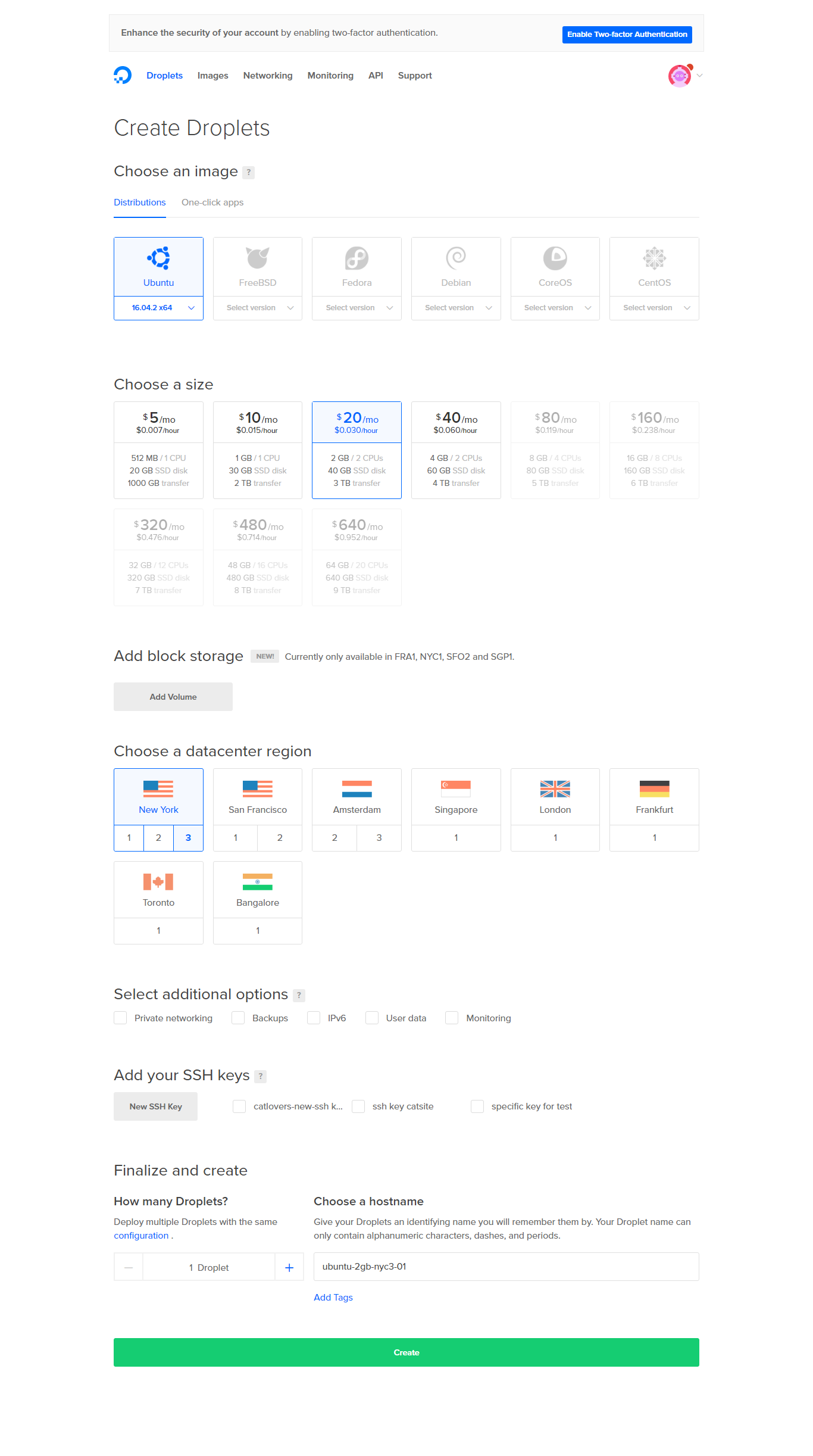Image resolution: width=813 pixels, height=1456 pixels.
Task: Select the $10/mo size plan
Action: (258, 450)
